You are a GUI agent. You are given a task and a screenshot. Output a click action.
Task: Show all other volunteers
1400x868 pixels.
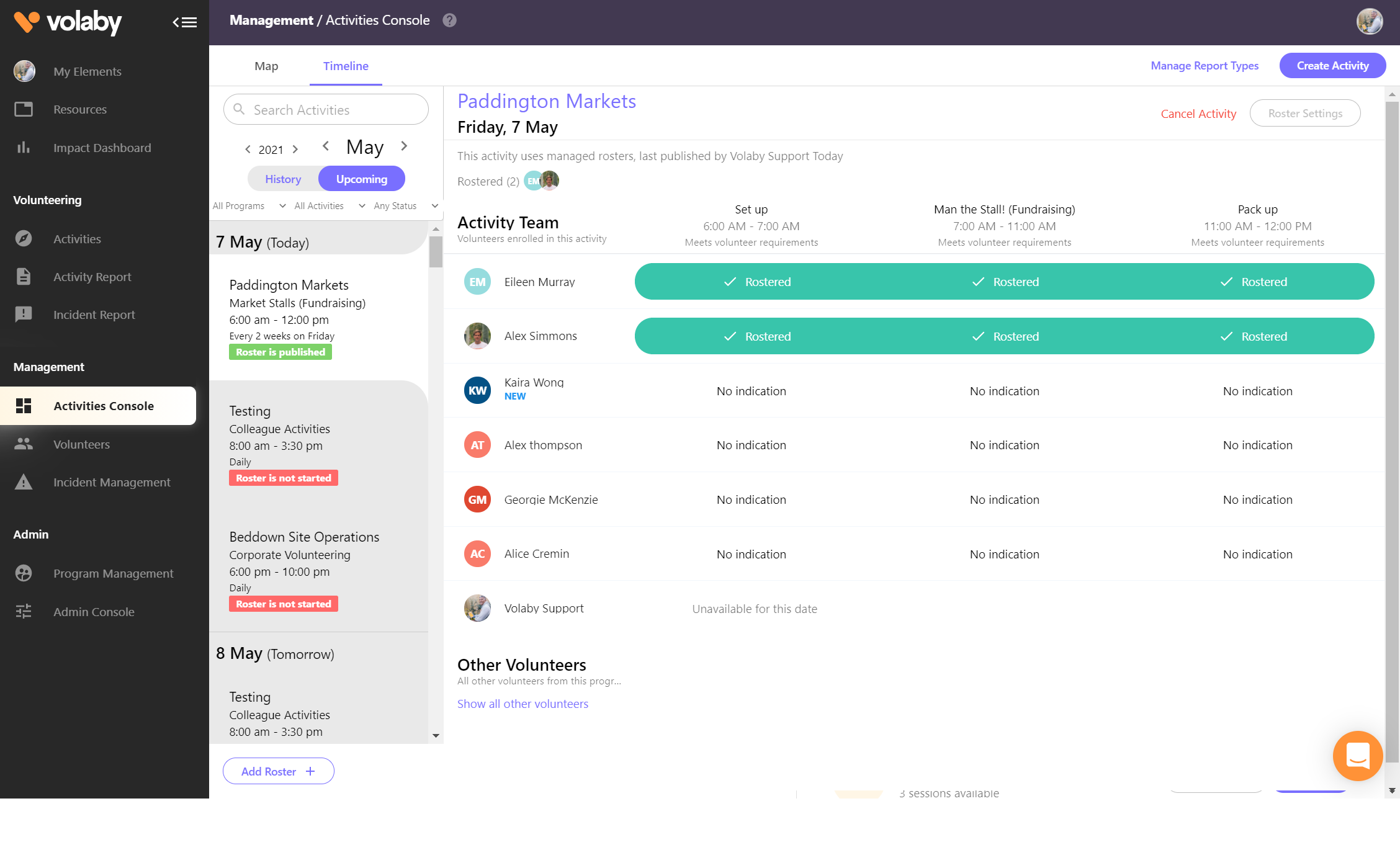click(x=523, y=704)
